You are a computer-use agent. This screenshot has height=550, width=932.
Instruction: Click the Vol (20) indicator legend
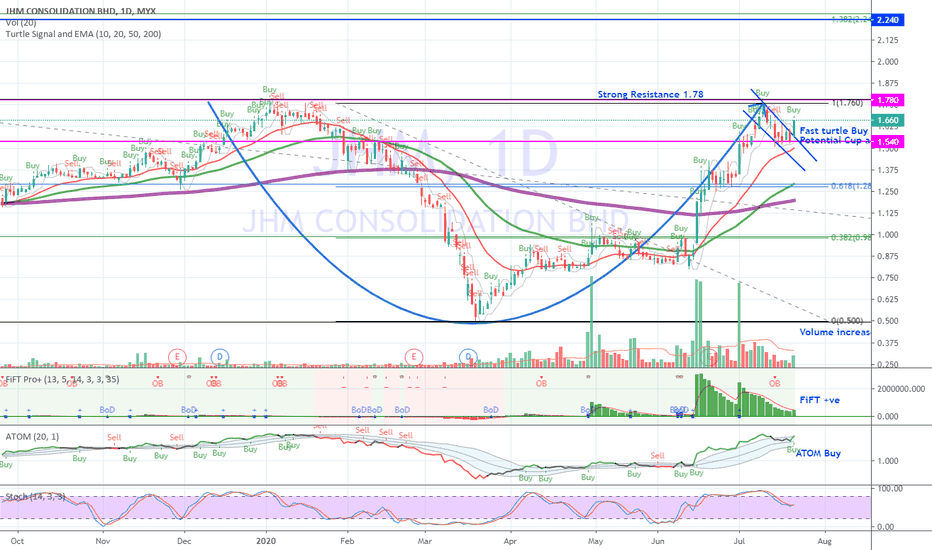point(21,23)
